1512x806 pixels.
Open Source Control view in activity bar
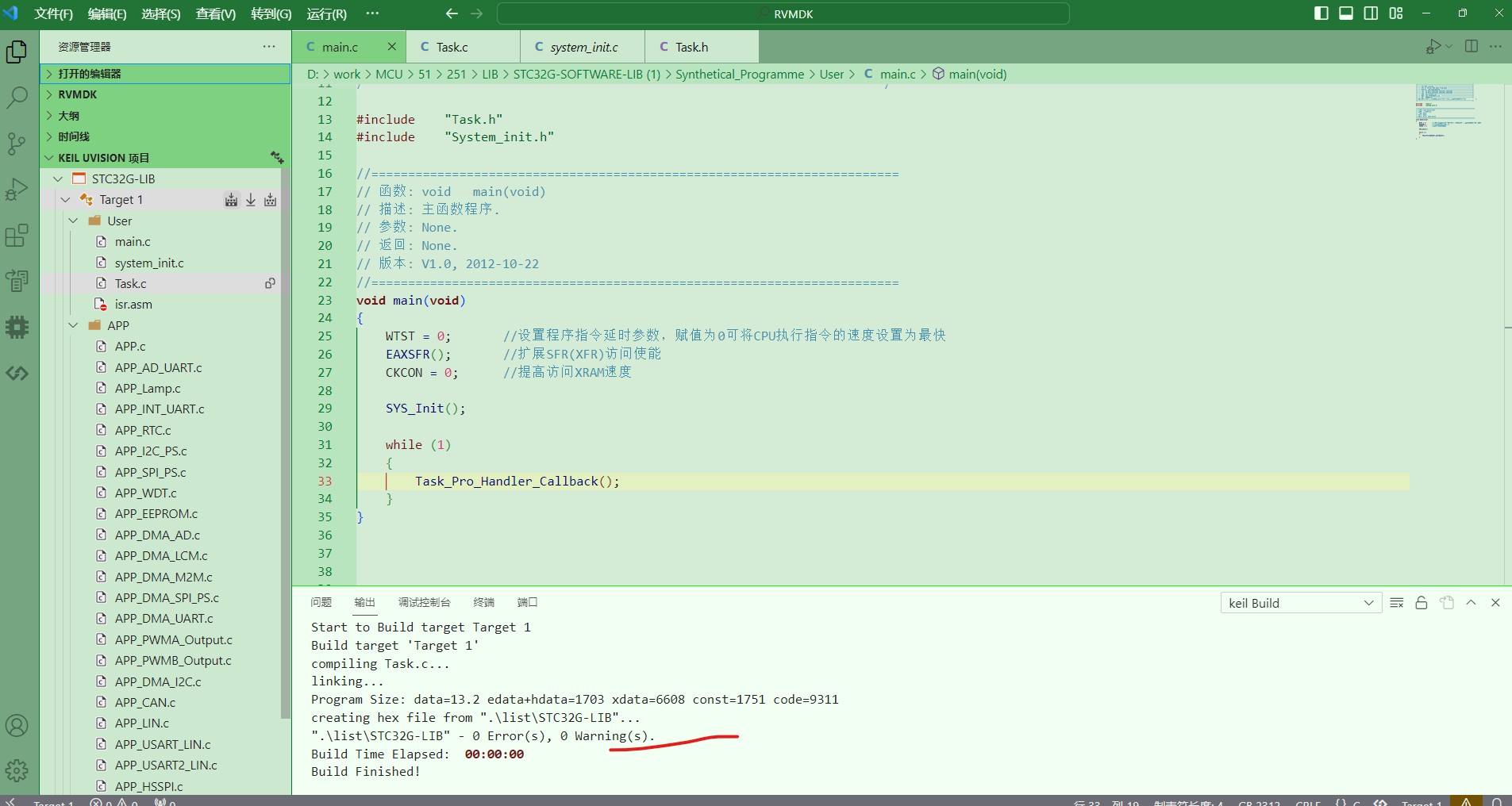17,144
